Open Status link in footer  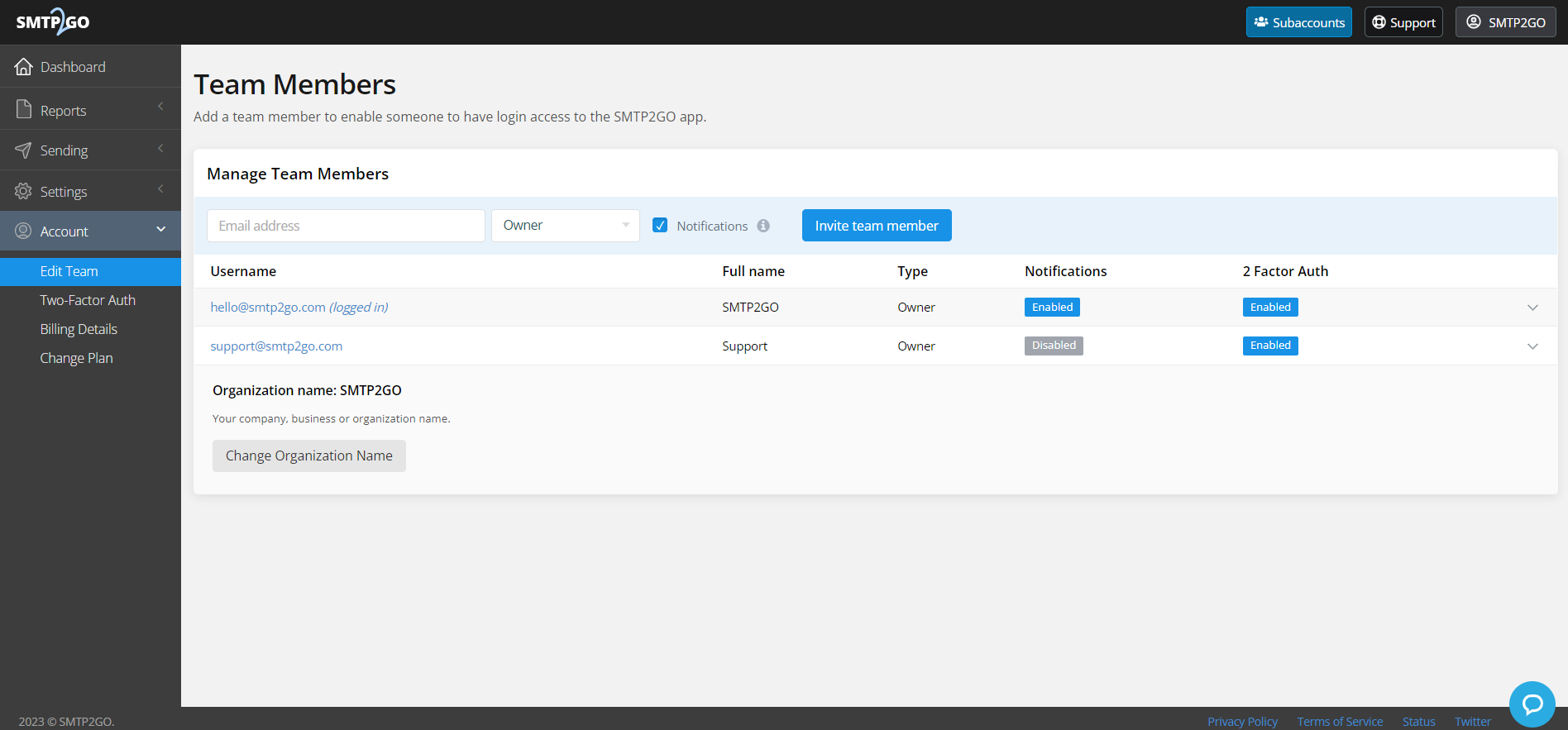(x=1418, y=721)
